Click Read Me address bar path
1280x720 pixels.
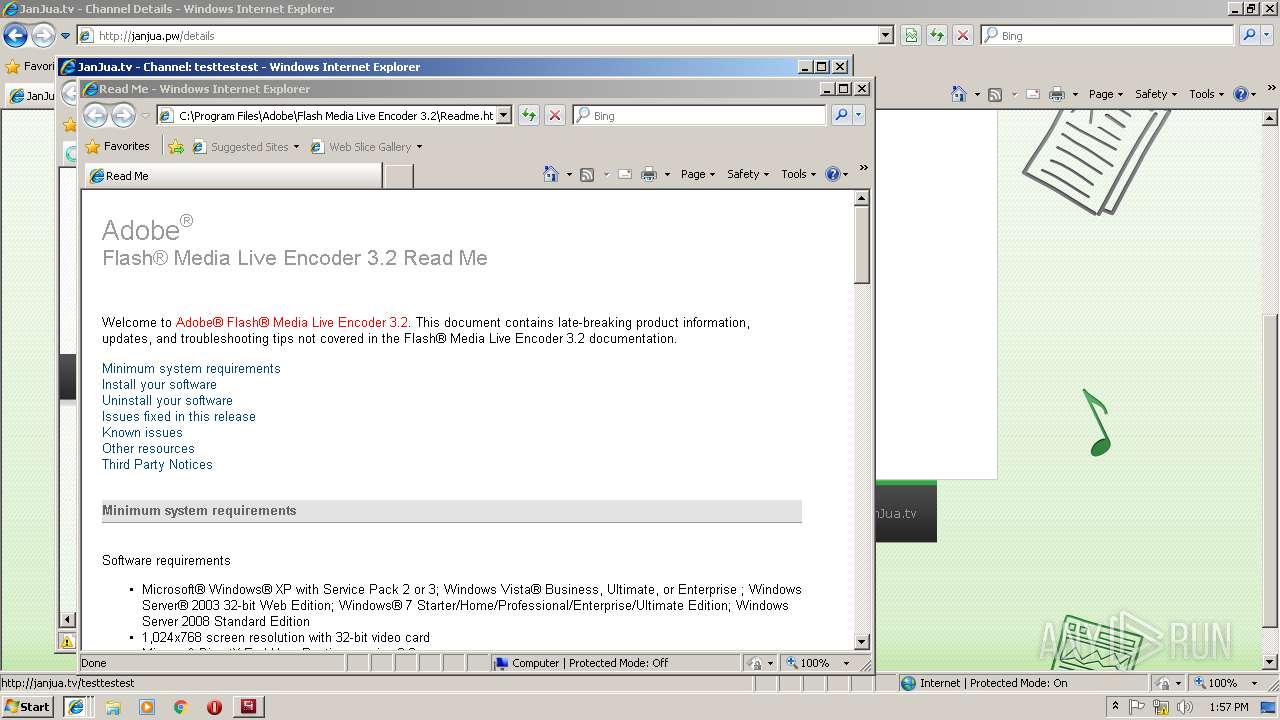(336, 116)
